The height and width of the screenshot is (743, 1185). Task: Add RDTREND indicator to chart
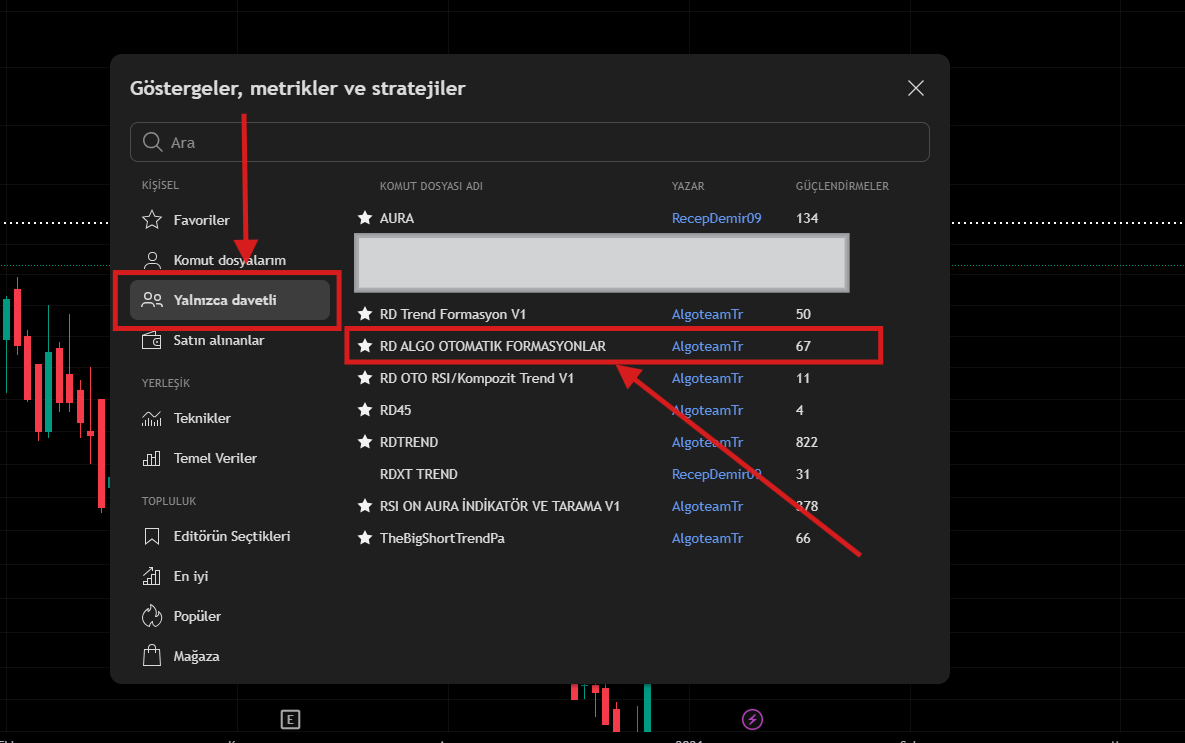pyautogui.click(x=409, y=442)
